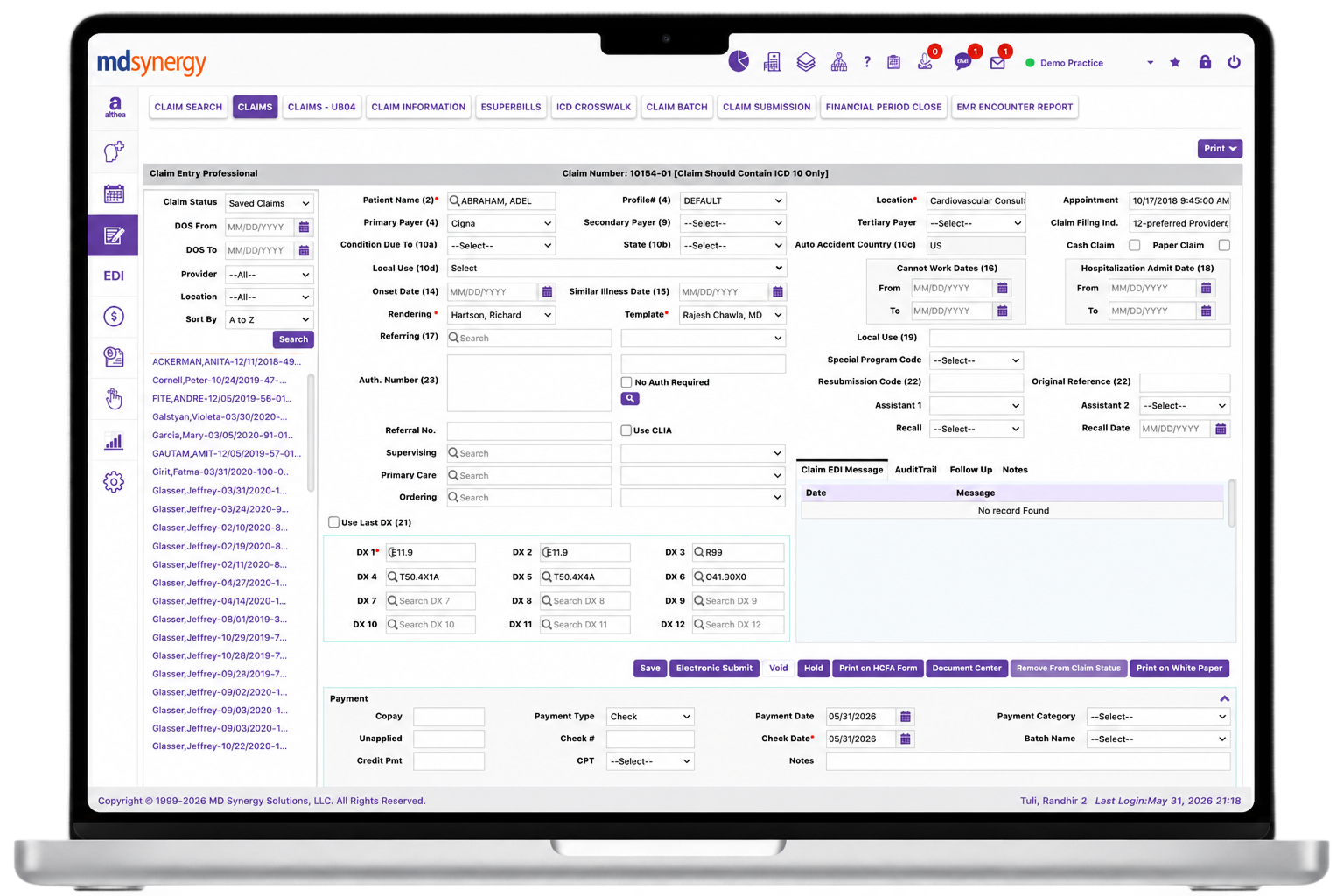Click the hospital building icon in header
Screen dimensions: 1344x896
pos(772,62)
